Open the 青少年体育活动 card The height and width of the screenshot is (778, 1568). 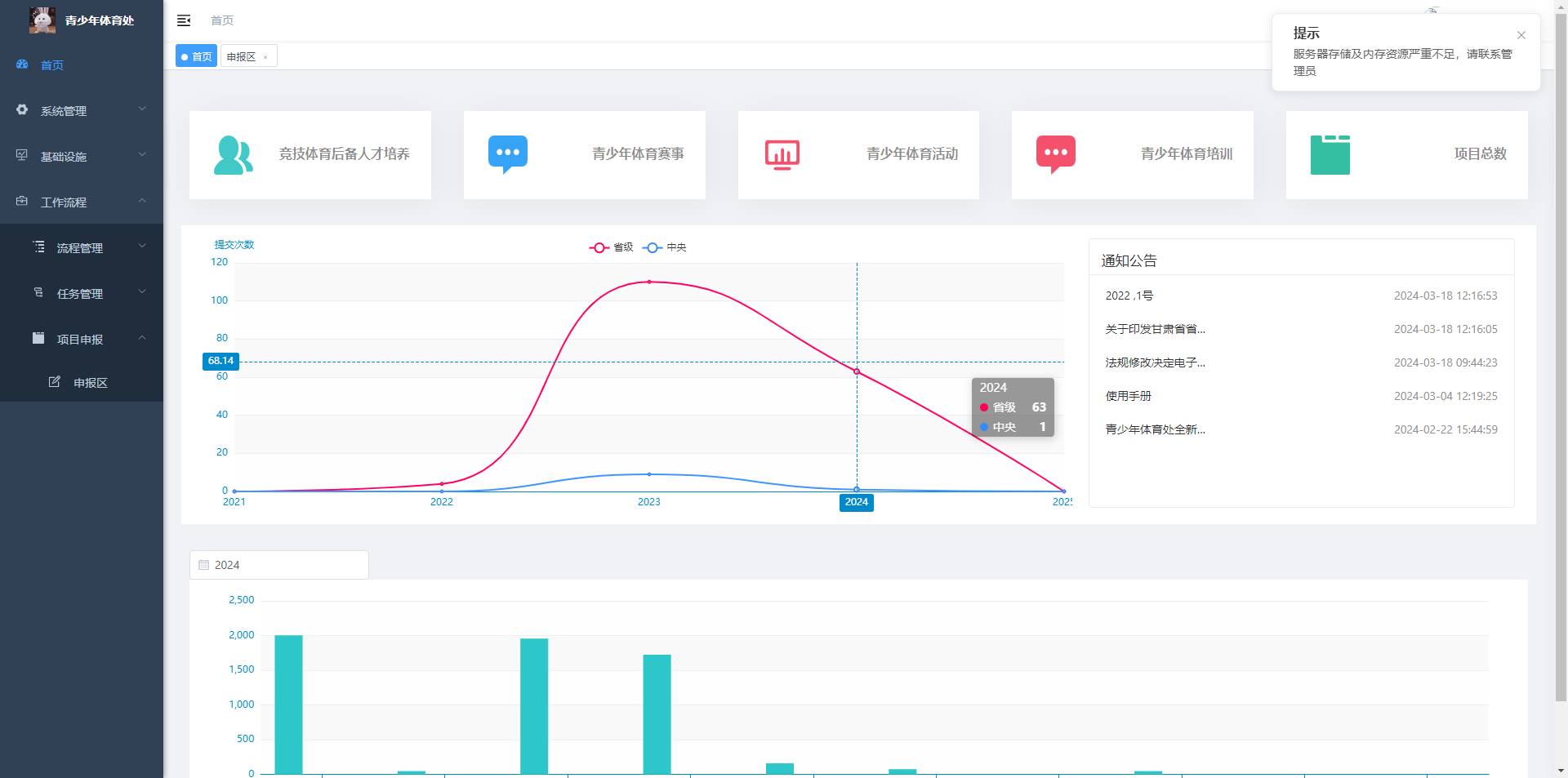coord(858,155)
